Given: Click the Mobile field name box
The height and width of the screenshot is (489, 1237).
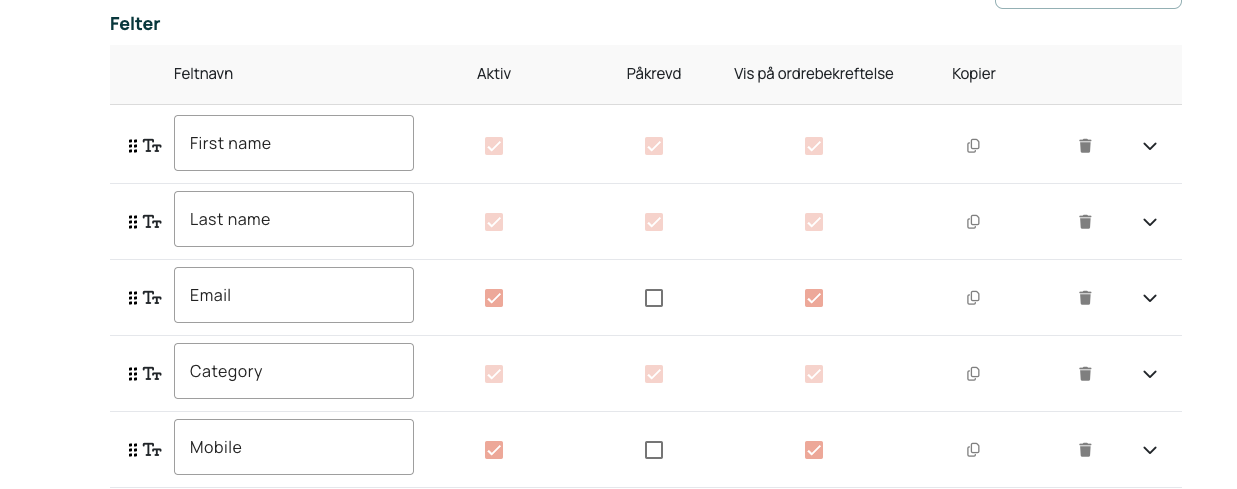Looking at the screenshot, I should pyautogui.click(x=294, y=447).
